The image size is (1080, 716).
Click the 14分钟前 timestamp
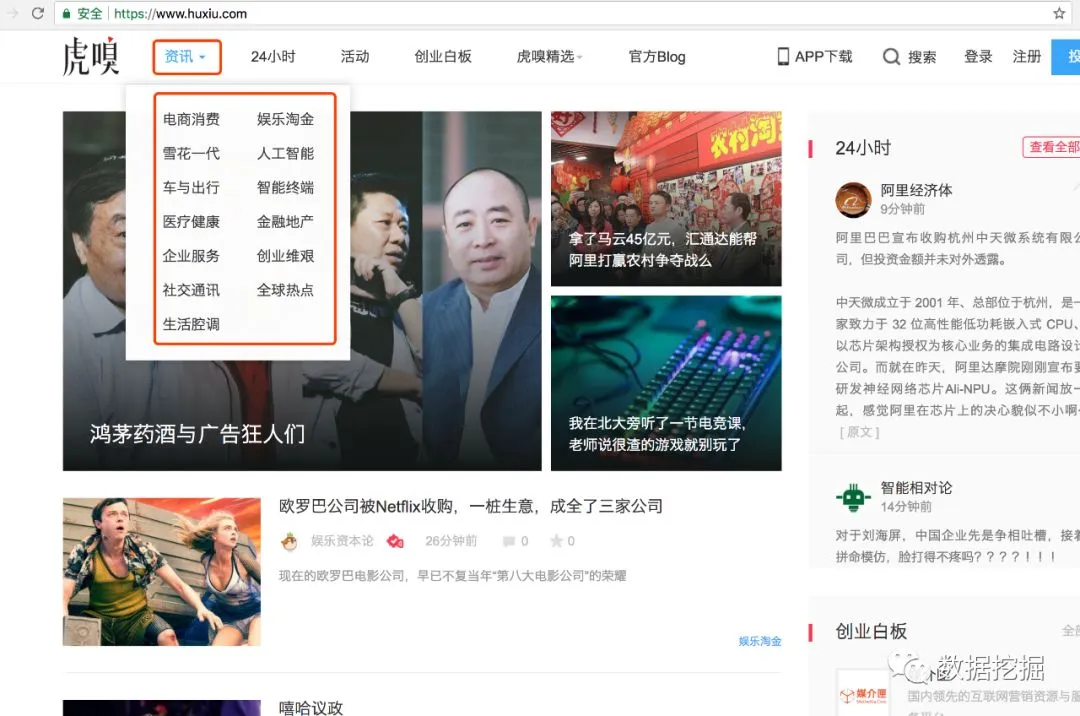(906, 507)
